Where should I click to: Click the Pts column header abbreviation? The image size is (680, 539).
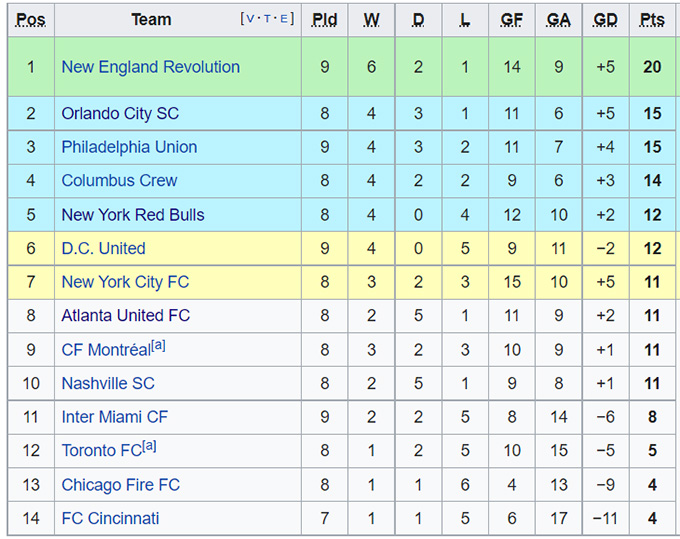pyautogui.click(x=652, y=20)
